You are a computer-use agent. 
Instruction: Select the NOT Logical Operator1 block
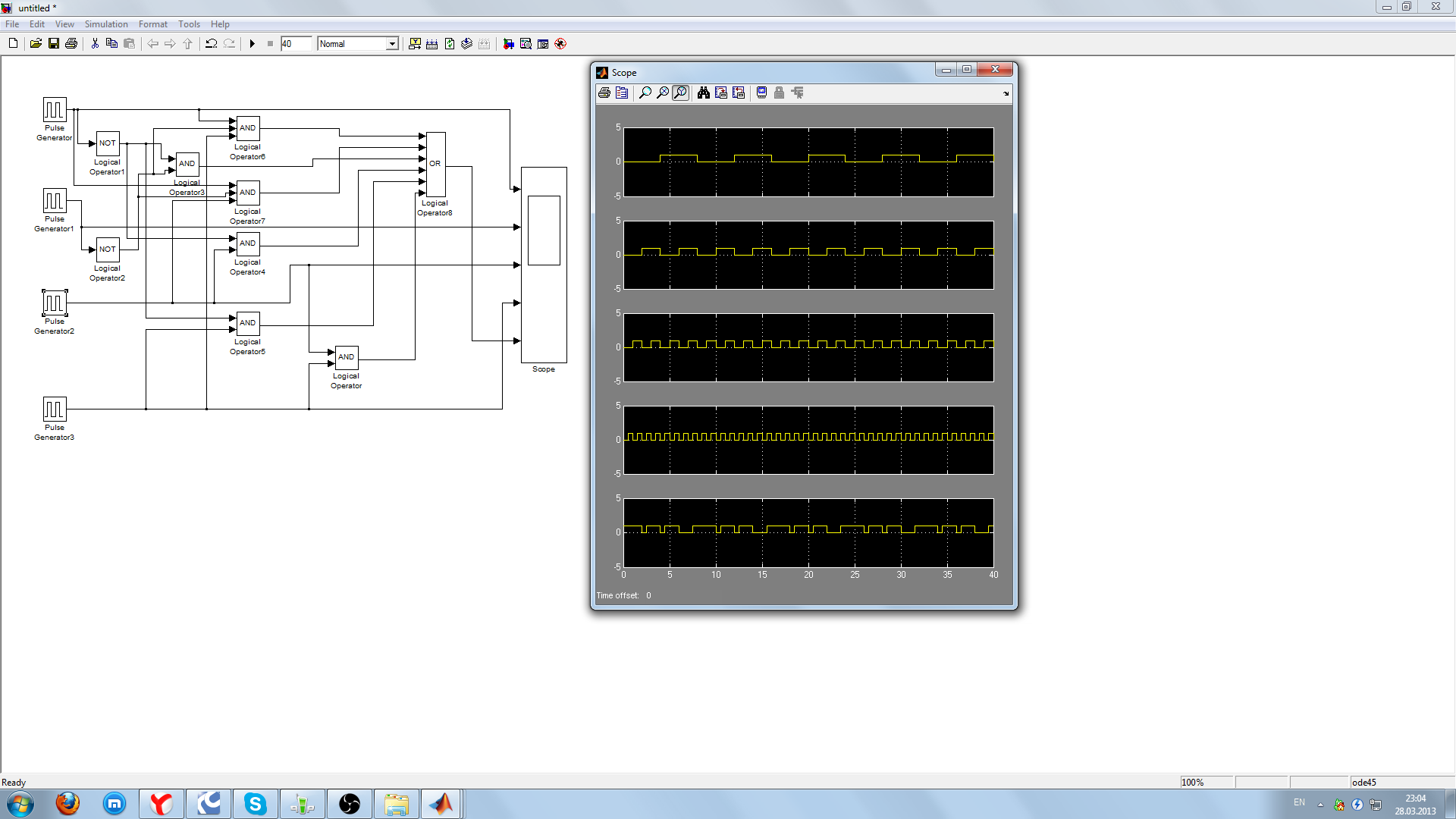click(108, 143)
